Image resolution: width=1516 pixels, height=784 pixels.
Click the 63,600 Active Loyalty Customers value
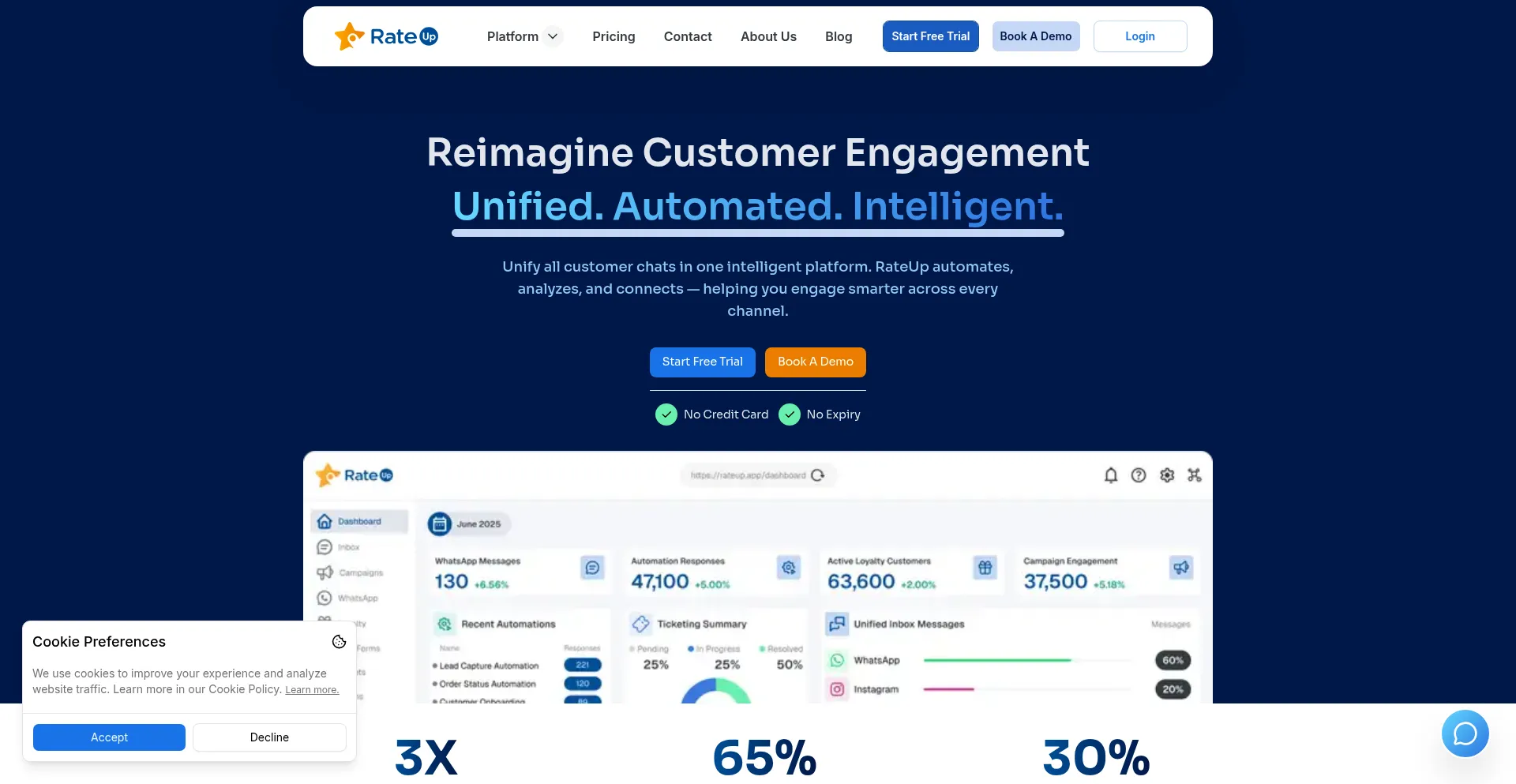(861, 582)
